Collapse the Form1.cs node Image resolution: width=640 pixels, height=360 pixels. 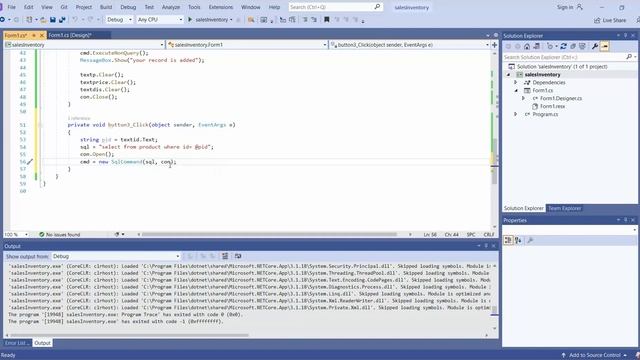pyautogui.click(x=516, y=90)
